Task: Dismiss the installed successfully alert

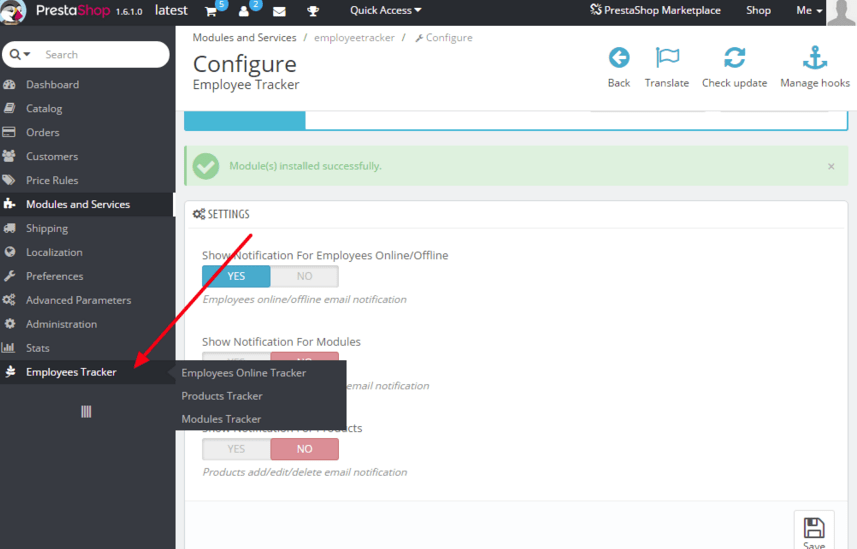Action: (x=831, y=166)
